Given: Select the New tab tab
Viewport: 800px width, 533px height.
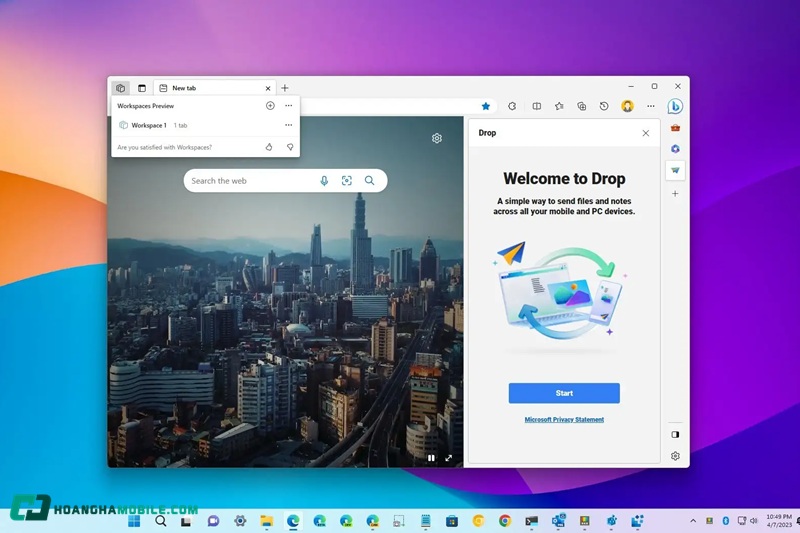Looking at the screenshot, I should pyautogui.click(x=210, y=88).
